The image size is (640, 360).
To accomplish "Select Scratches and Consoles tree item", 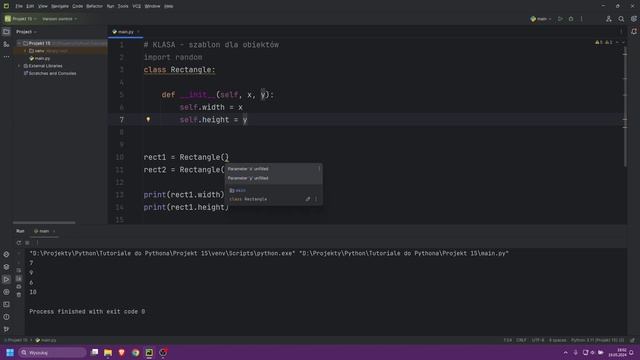I will click(50, 73).
